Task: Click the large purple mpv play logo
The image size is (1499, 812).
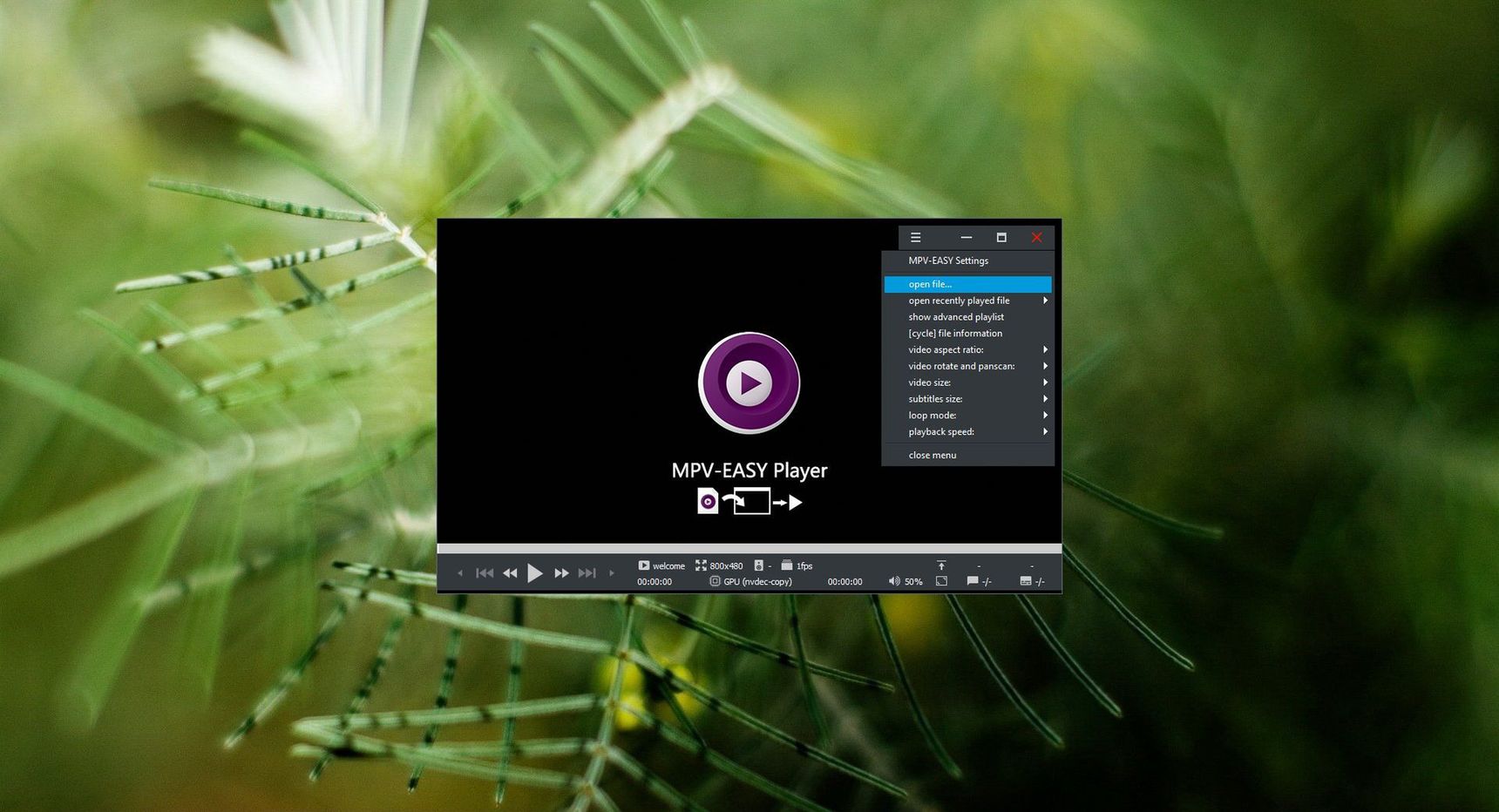Action: [749, 382]
